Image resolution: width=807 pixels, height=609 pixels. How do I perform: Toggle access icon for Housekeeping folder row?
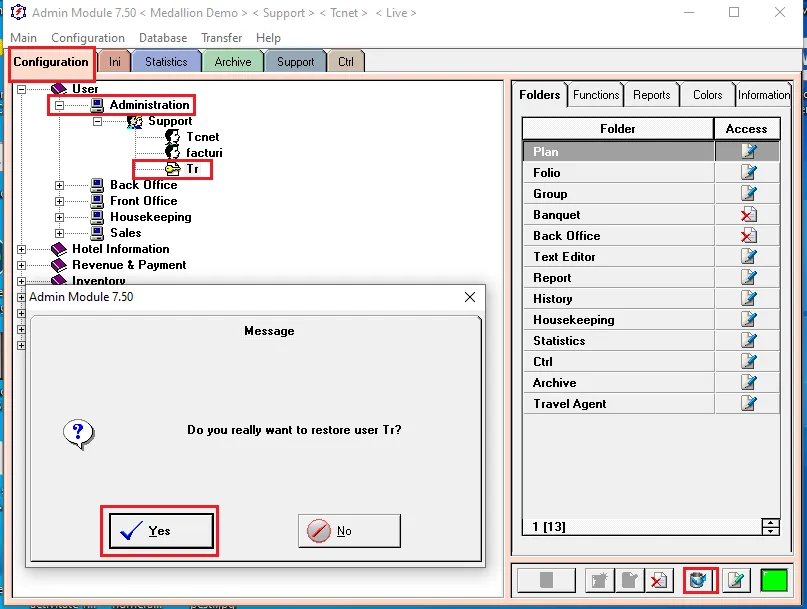748,320
